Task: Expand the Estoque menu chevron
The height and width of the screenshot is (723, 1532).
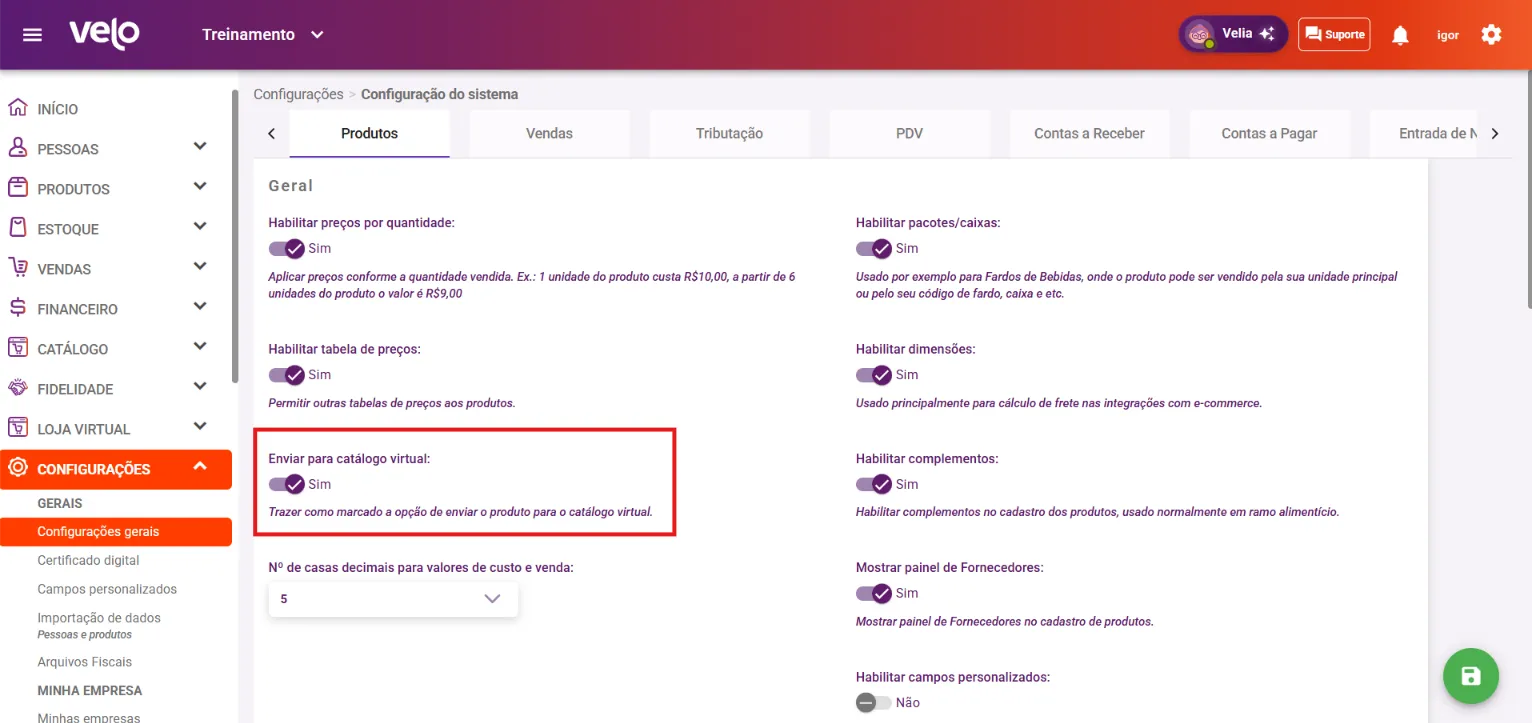Action: click(200, 227)
